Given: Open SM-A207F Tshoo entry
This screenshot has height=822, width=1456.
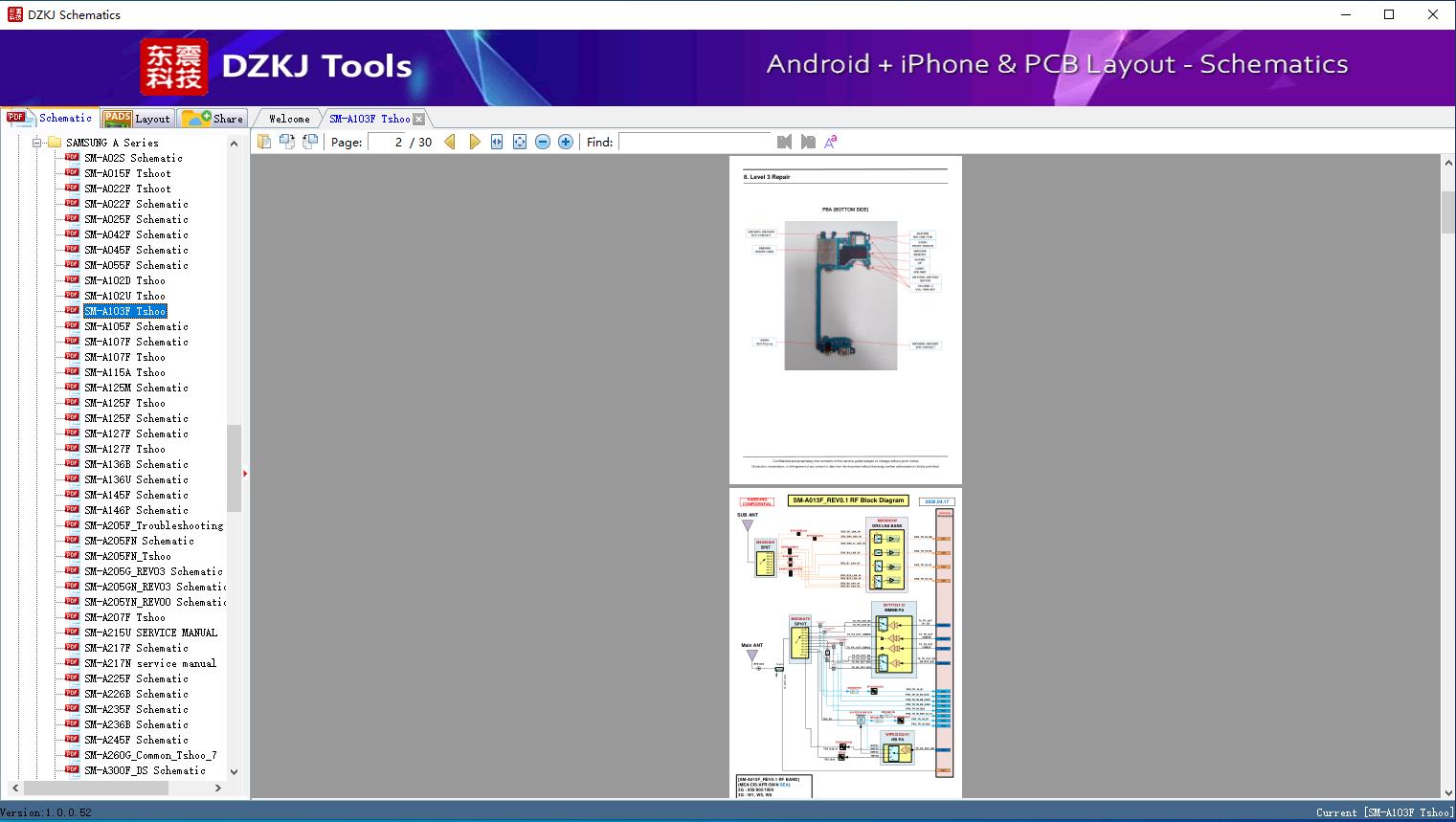Looking at the screenshot, I should coord(124,617).
